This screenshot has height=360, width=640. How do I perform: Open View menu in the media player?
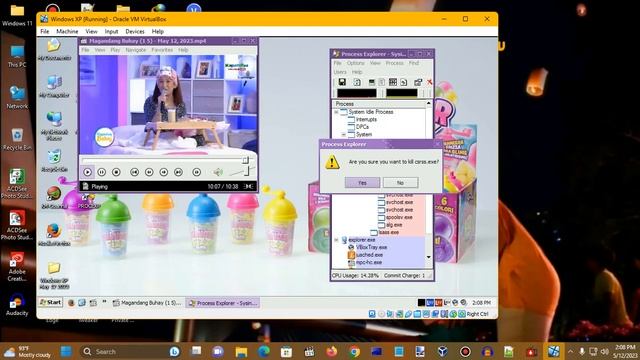pos(100,50)
